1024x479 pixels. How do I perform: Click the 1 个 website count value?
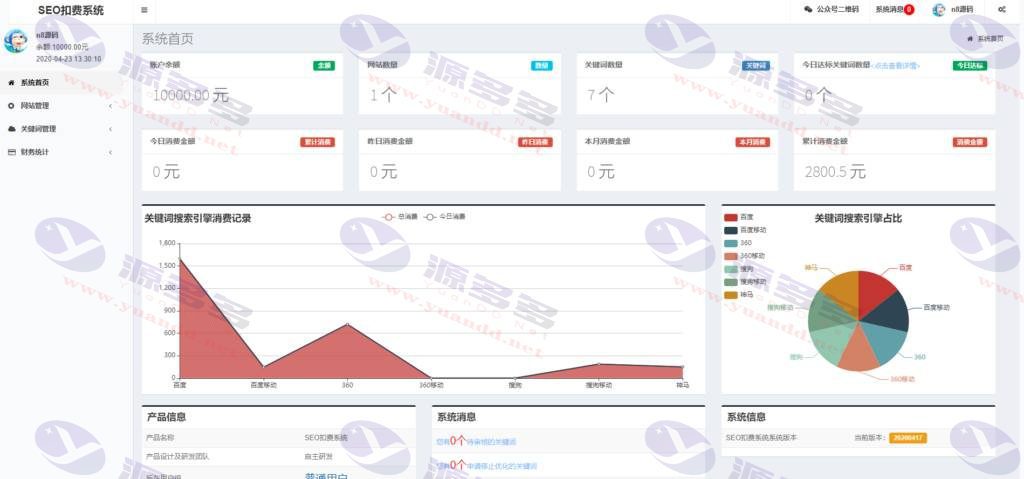click(x=383, y=96)
